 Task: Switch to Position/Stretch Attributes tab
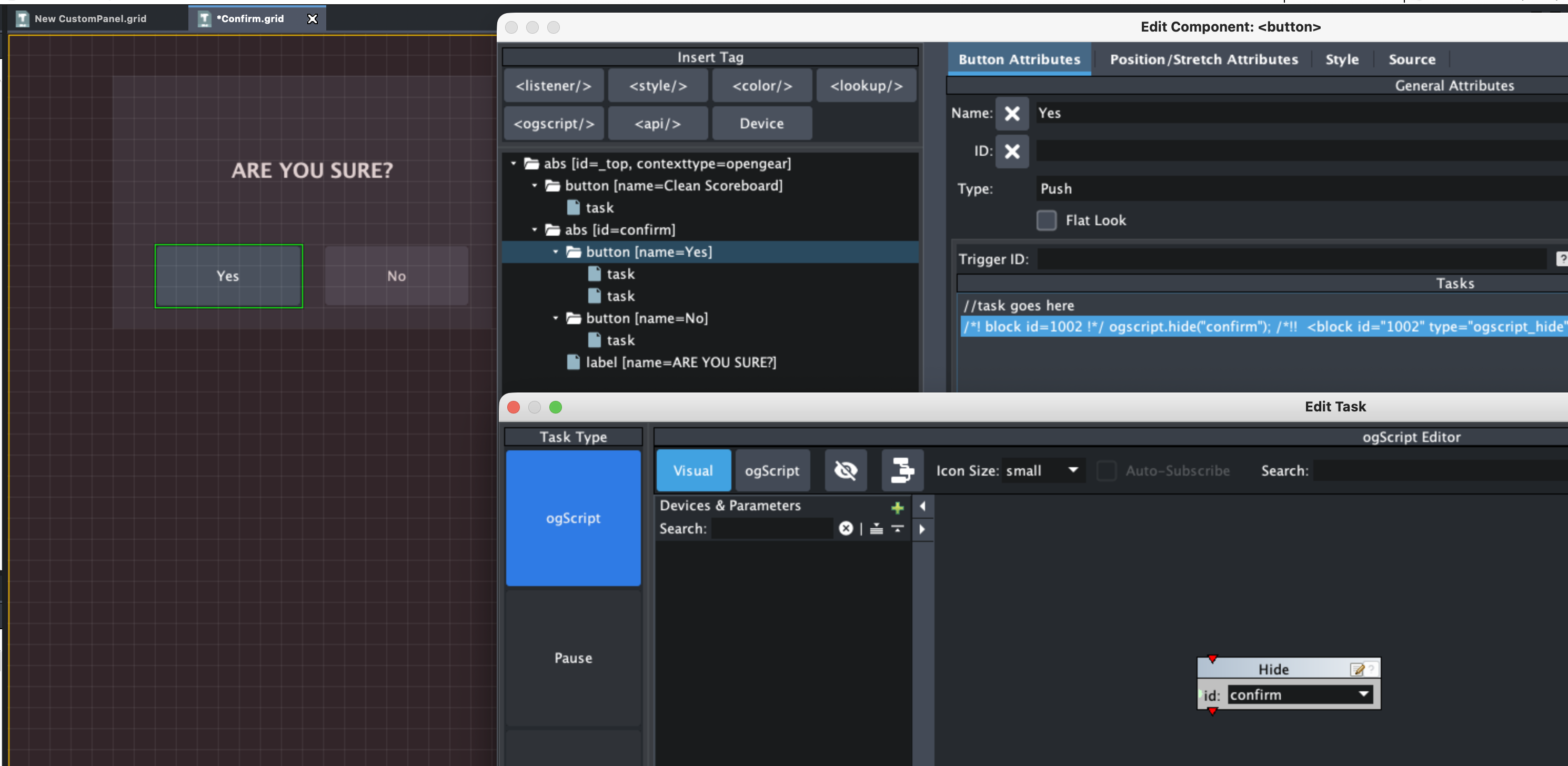coord(1203,59)
